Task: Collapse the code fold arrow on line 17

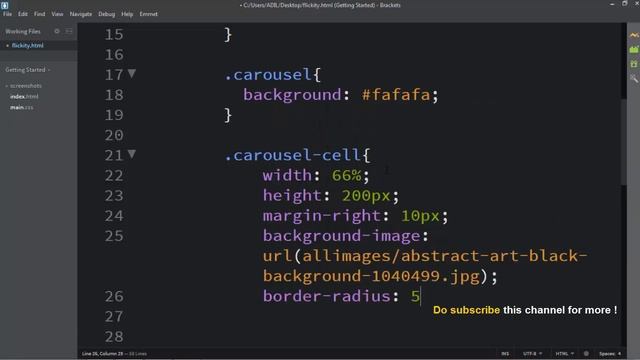Action: tap(131, 73)
